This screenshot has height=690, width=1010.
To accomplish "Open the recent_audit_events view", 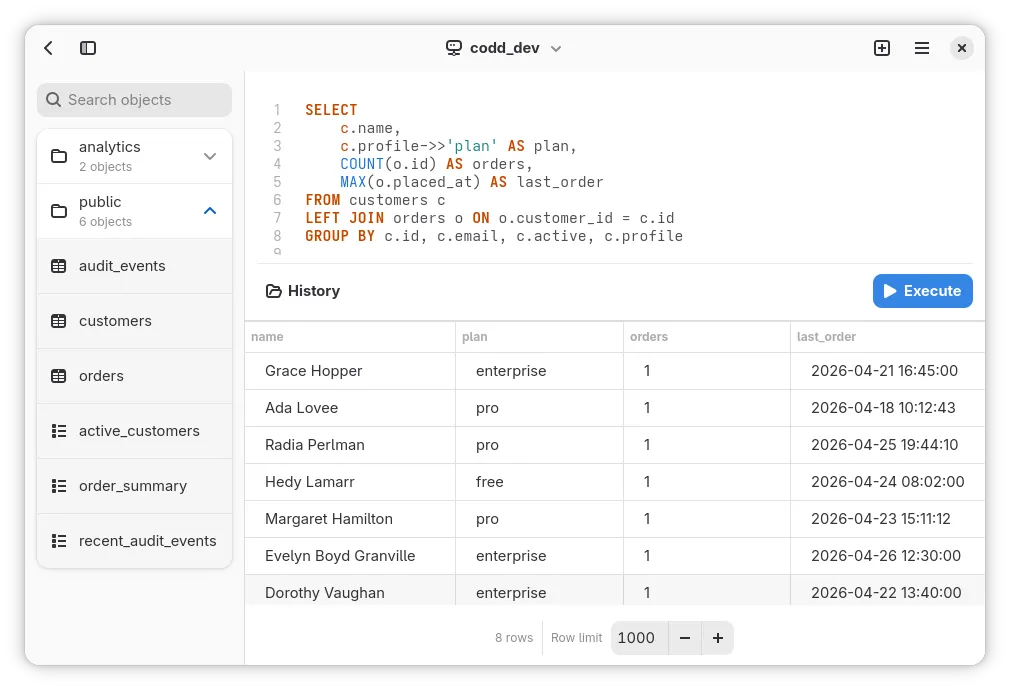I will tap(135, 541).
